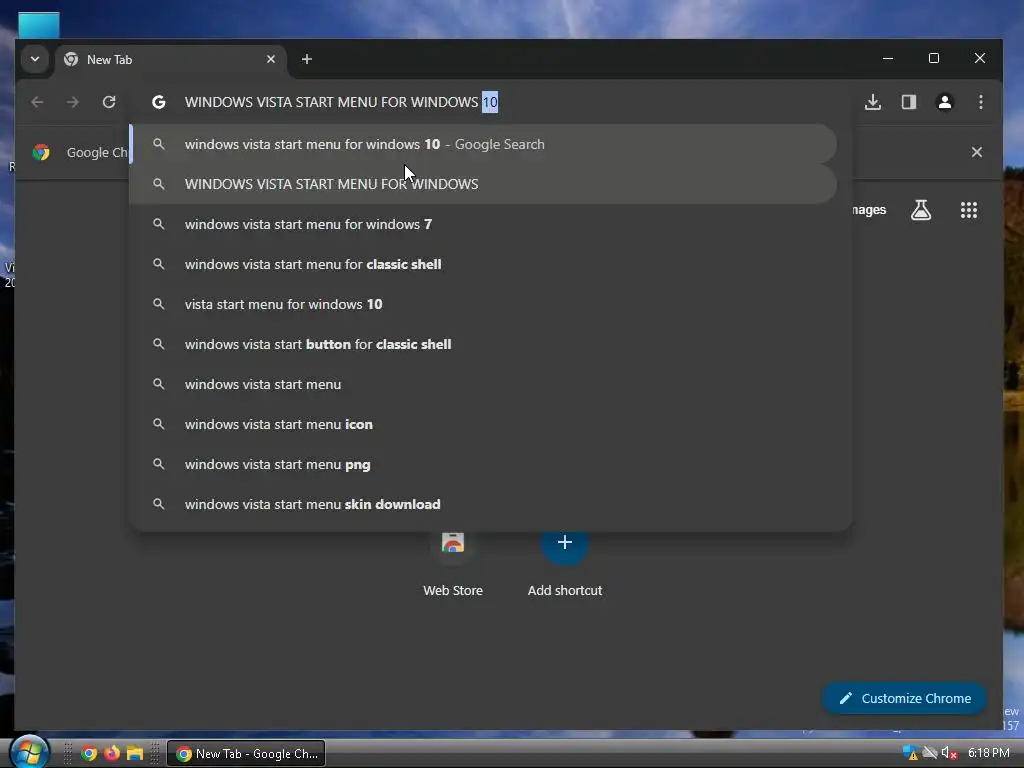Viewport: 1024px width, 768px height.
Task: Click the muted volume tray icon
Action: point(949,753)
